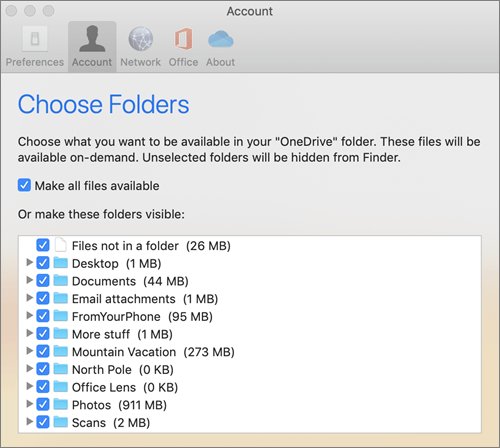Image resolution: width=500 pixels, height=448 pixels.
Task: Click the Documents folder icon
Action: pos(60,280)
